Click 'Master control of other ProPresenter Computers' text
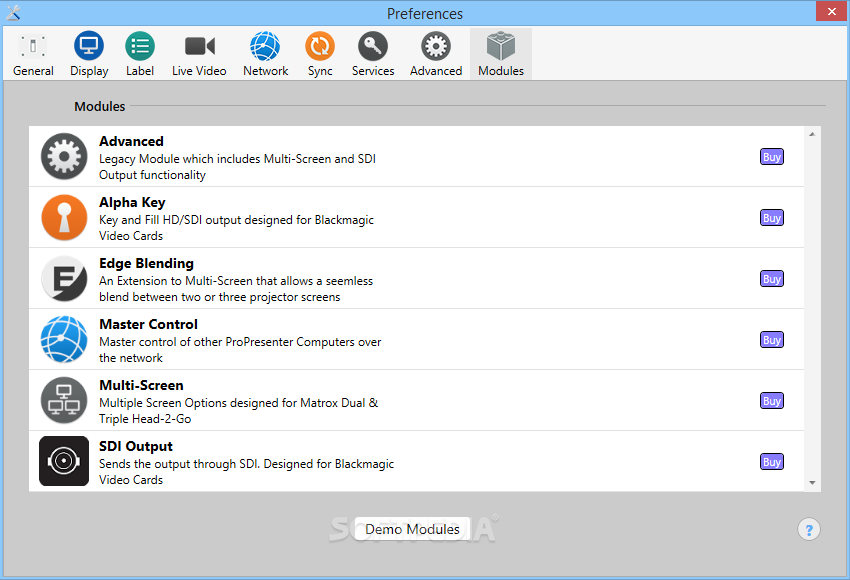This screenshot has height=580, width=850. (240, 350)
